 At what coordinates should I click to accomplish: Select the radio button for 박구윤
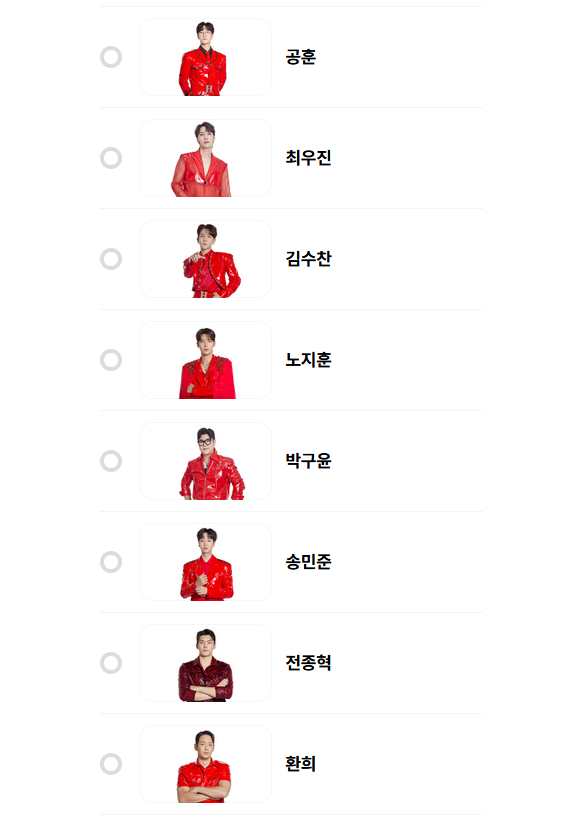pyautogui.click(x=110, y=461)
